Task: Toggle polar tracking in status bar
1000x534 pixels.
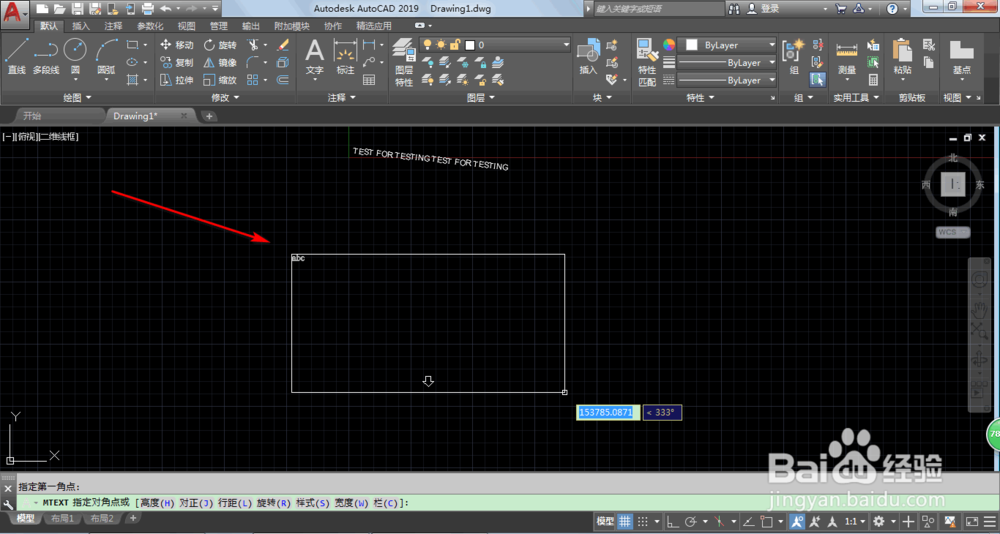Action: coord(690,521)
